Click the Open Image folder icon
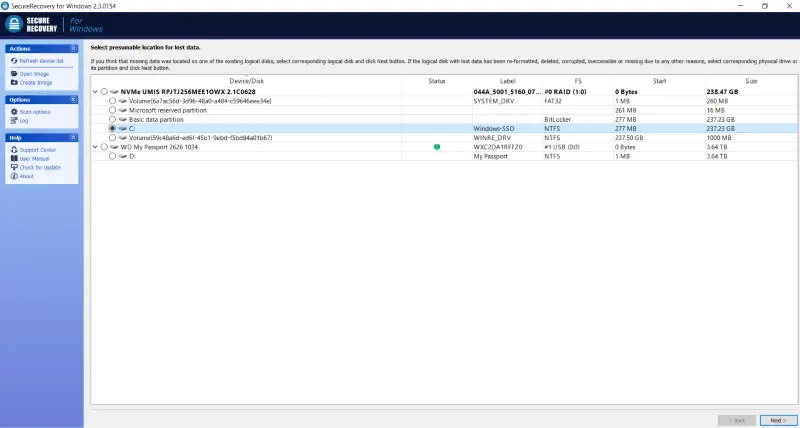Screen dimensions: 800x428 pyautogui.click(x=14, y=74)
